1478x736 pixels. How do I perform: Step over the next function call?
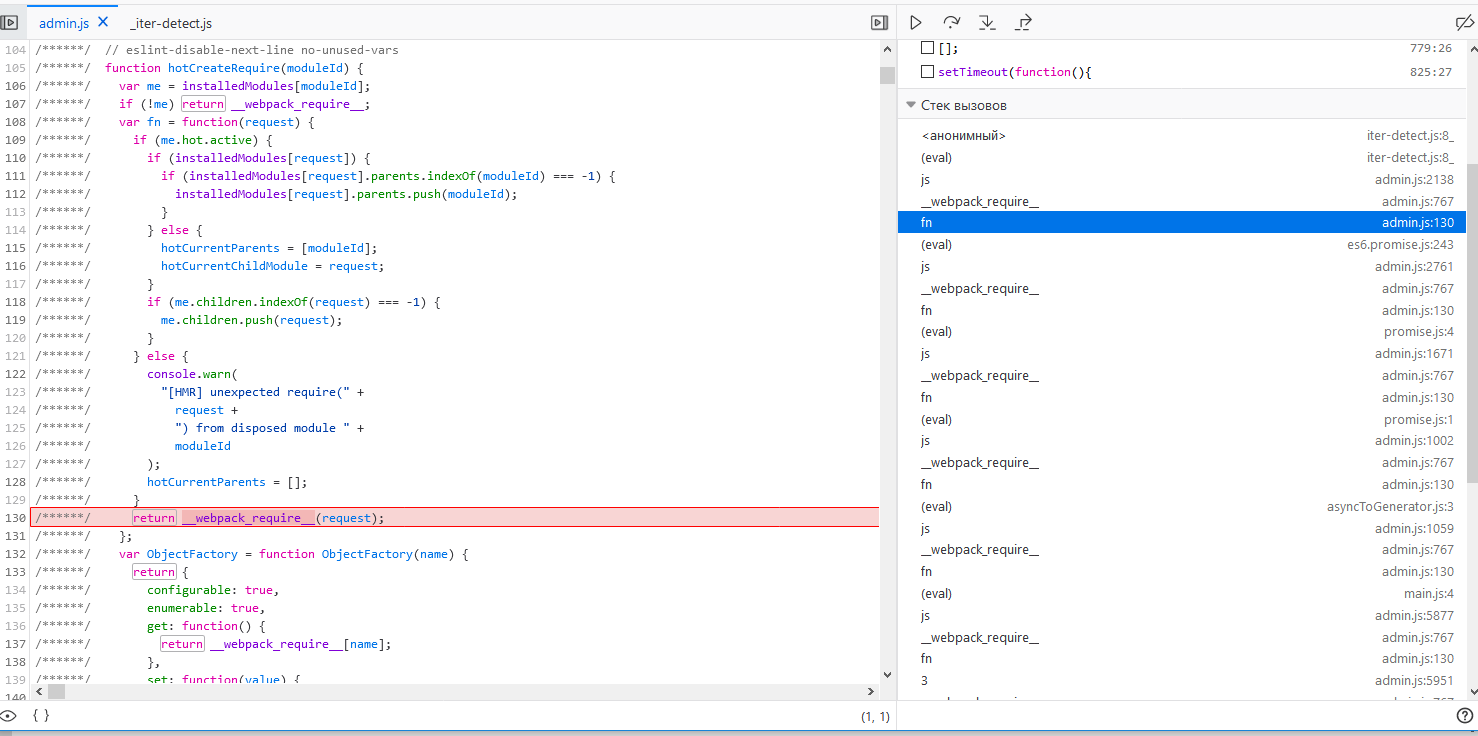[950, 21]
